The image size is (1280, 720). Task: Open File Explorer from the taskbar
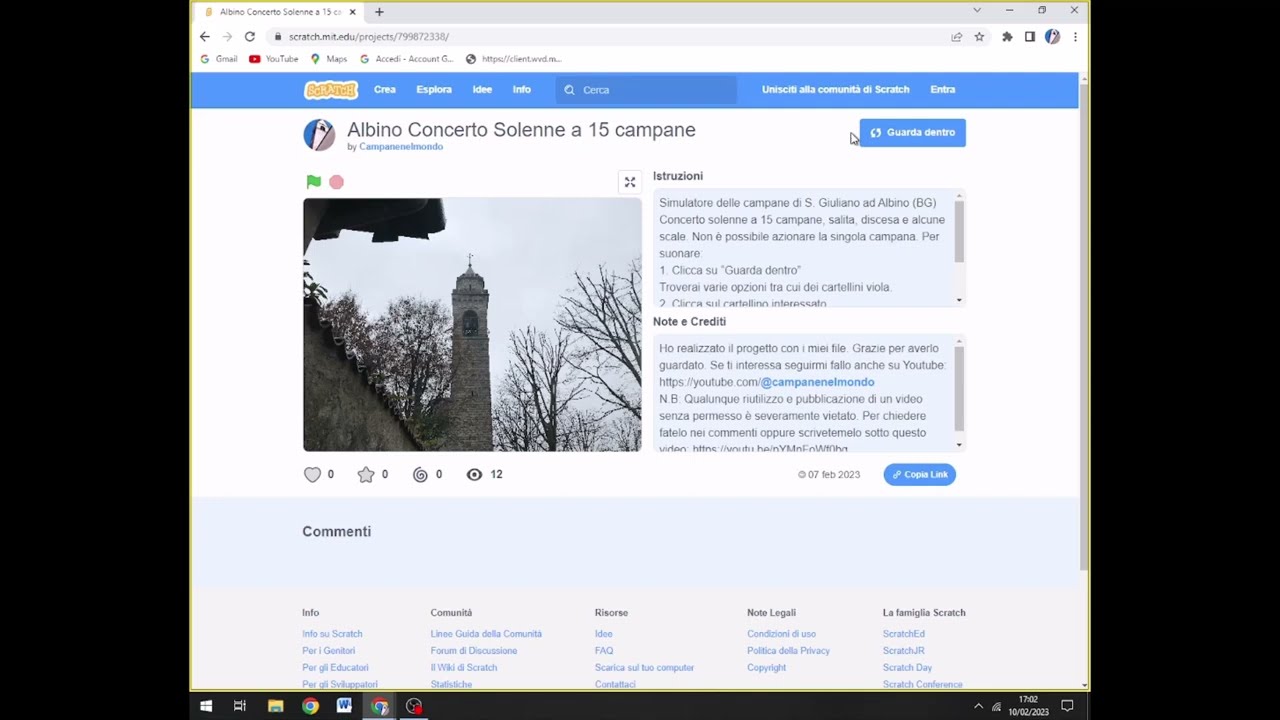tap(276, 706)
